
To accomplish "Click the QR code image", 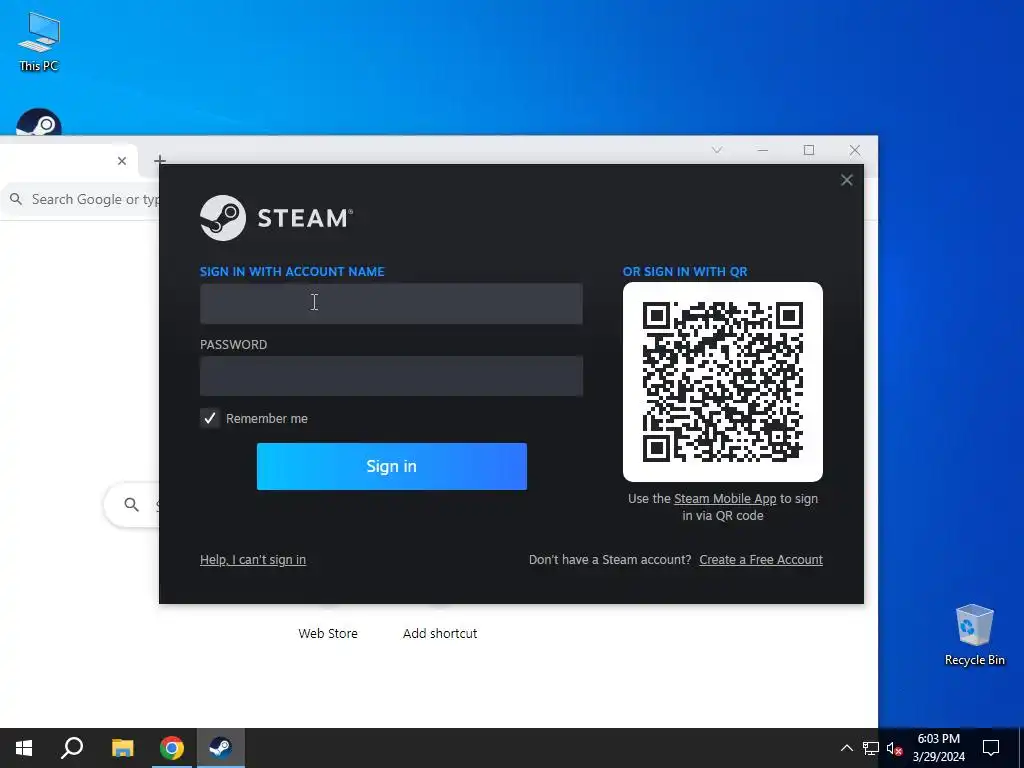I will tap(722, 382).
